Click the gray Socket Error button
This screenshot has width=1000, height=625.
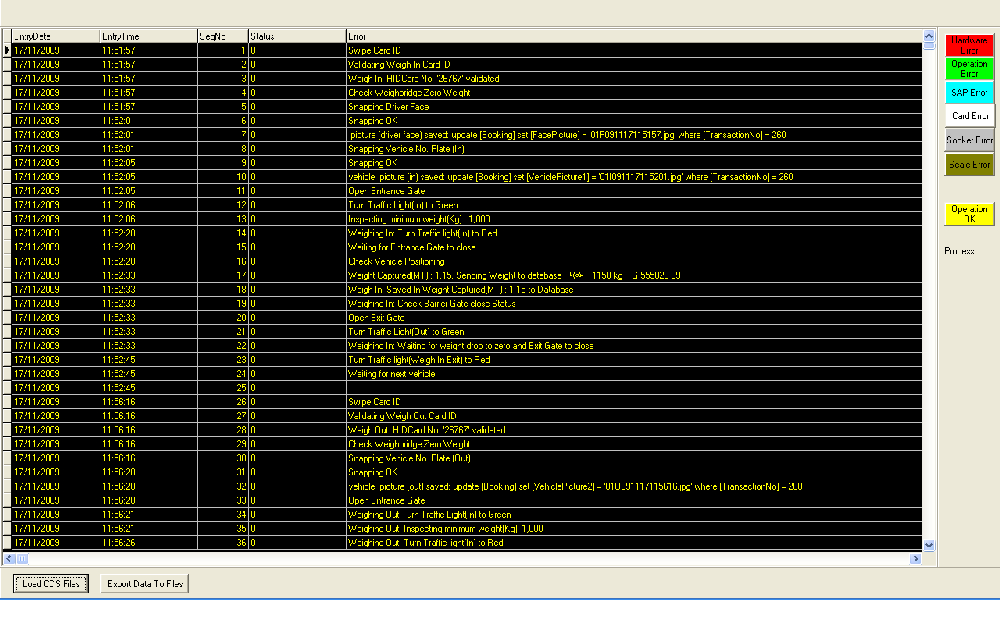(x=969, y=140)
